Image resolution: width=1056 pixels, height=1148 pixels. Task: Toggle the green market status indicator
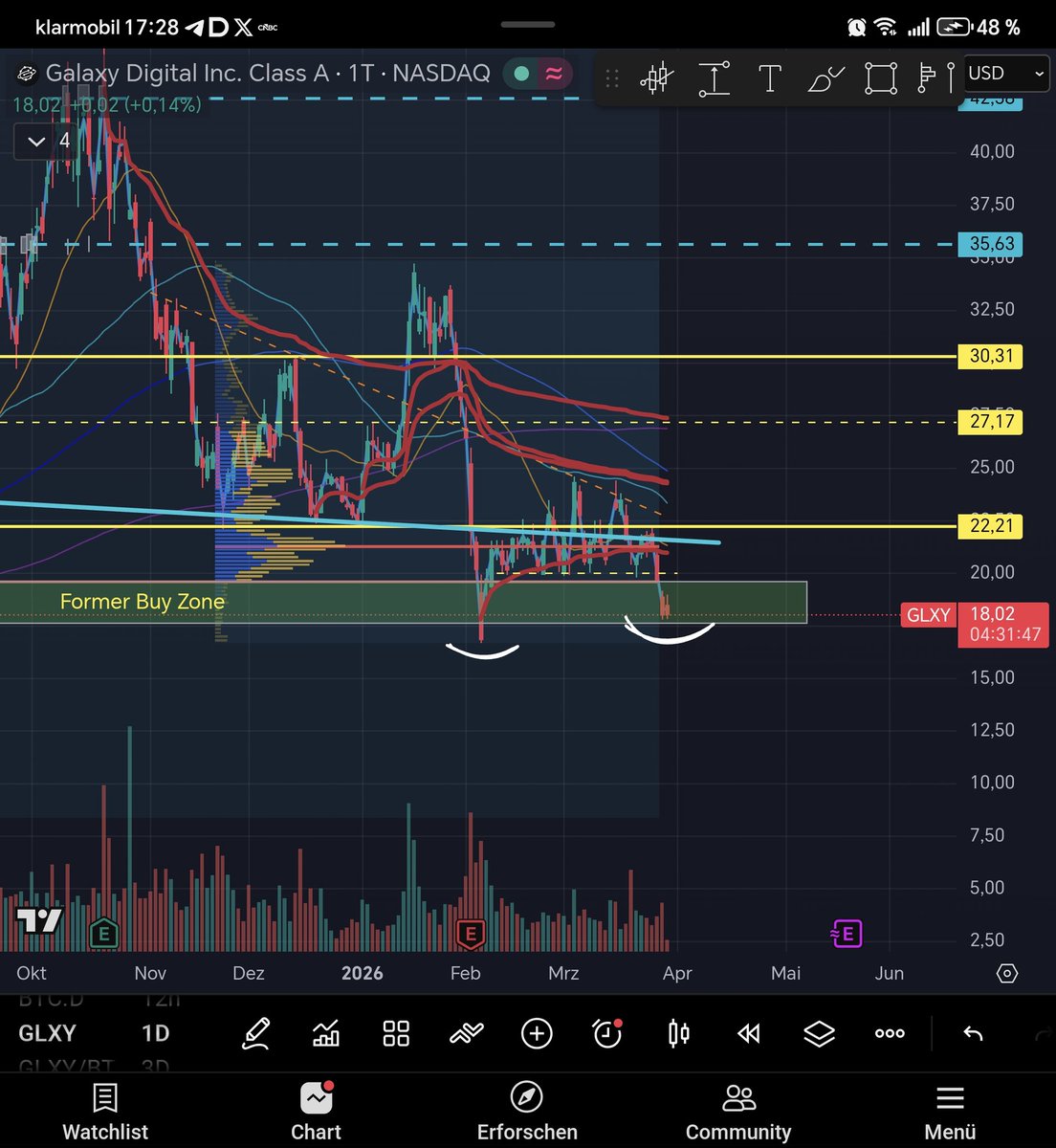pyautogui.click(x=521, y=73)
